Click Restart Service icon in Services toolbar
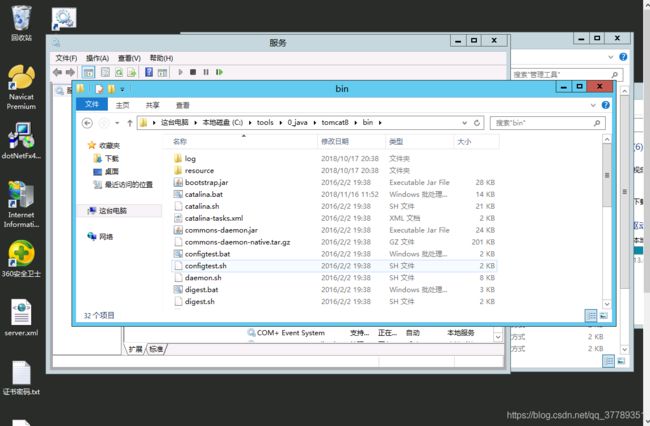The width and height of the screenshot is (650, 426). click(x=219, y=72)
